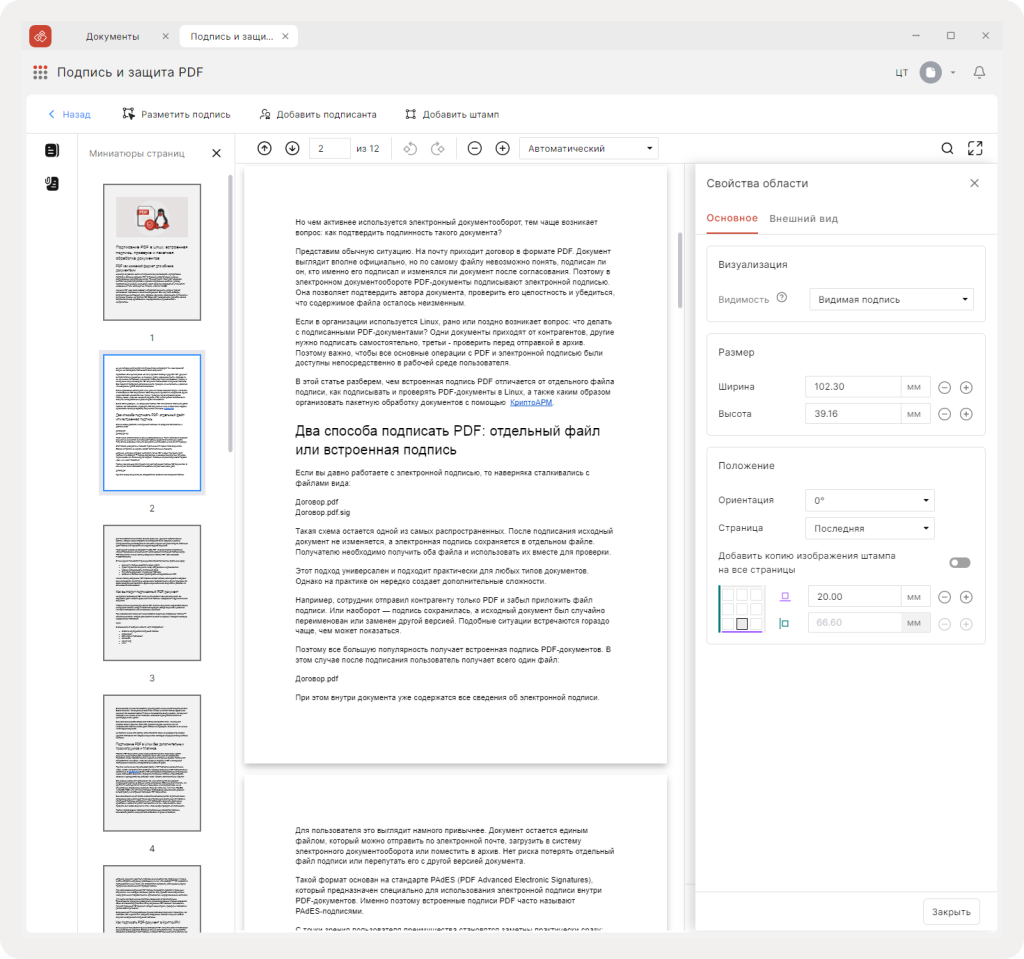This screenshot has width=1024, height=959.
Task: Open the apps grid menu icon
Action: click(40, 73)
